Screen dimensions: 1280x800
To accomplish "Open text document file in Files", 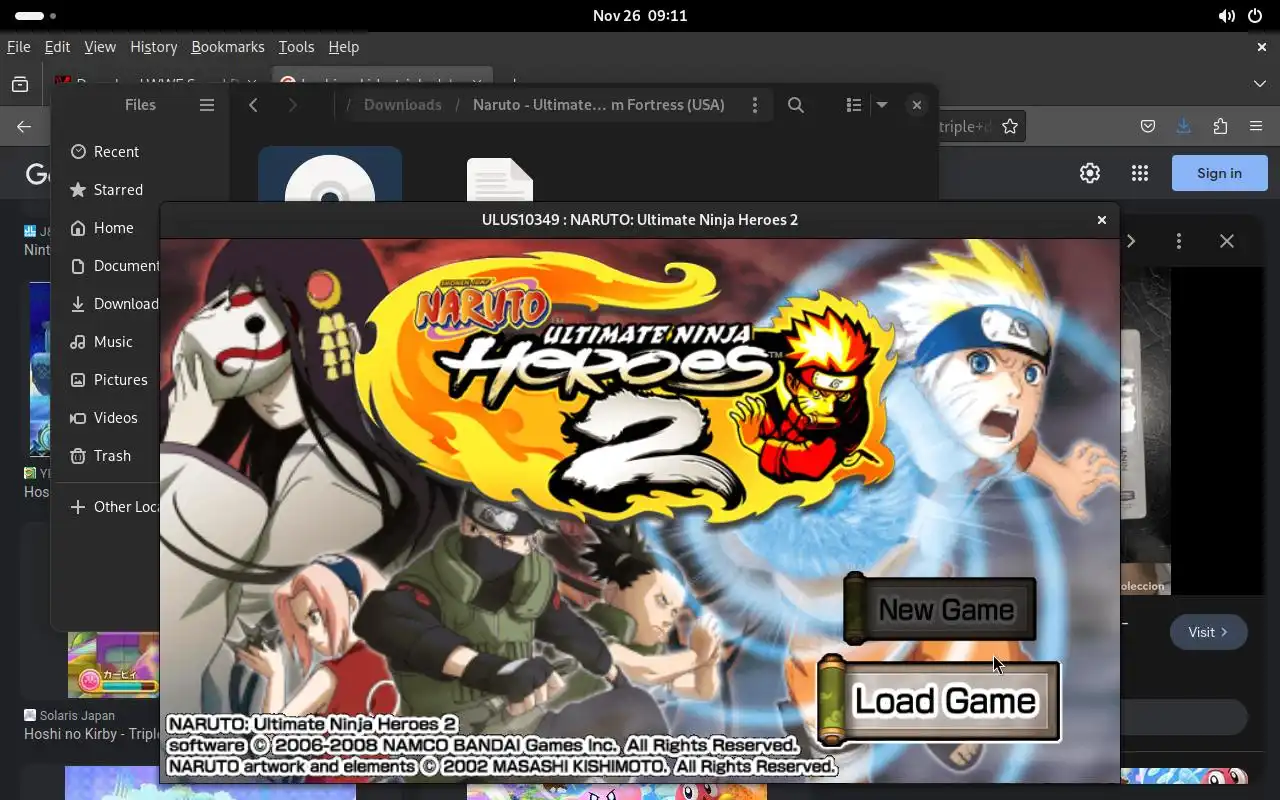I will [x=500, y=180].
